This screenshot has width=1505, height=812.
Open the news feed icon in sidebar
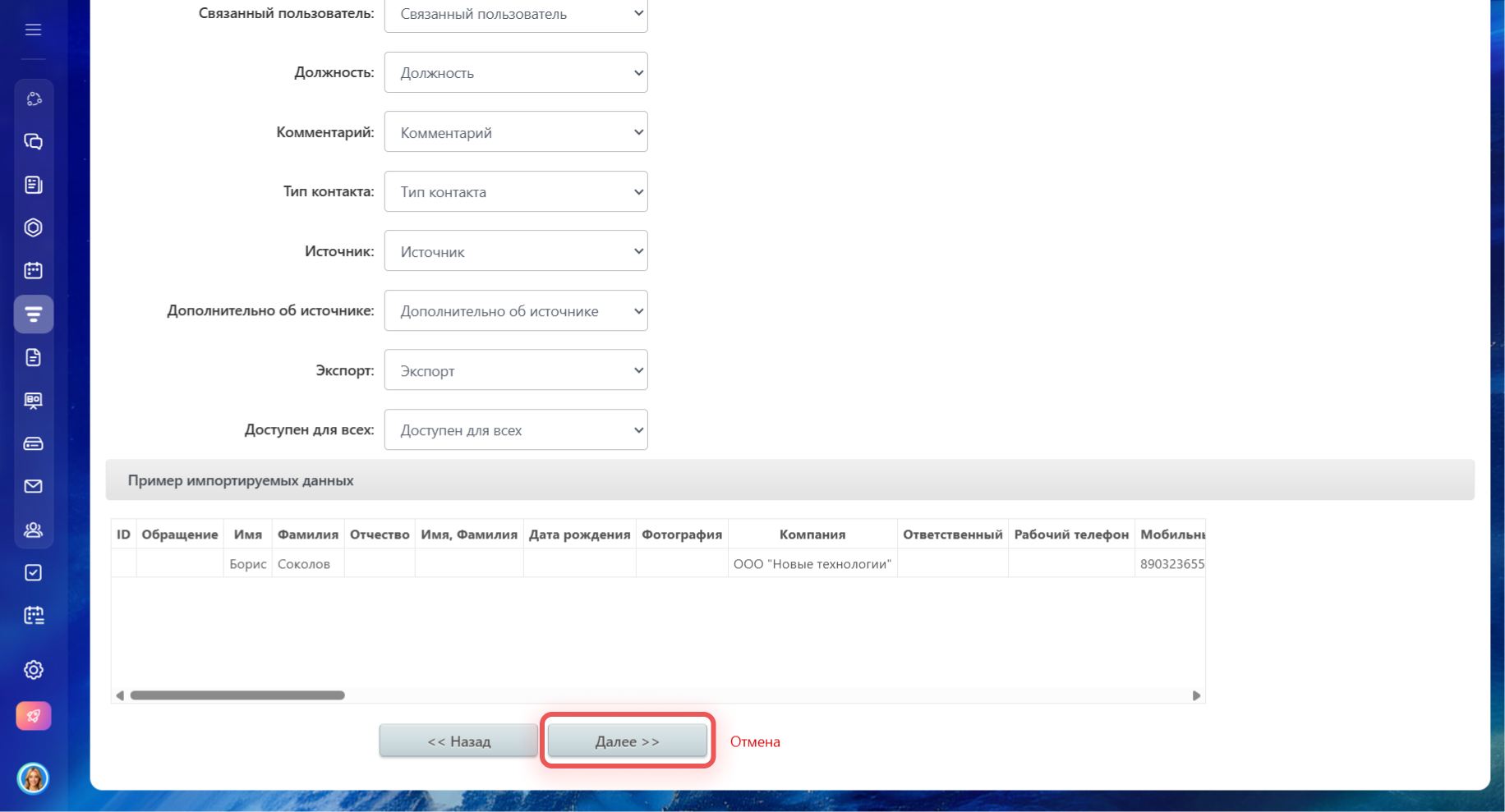click(x=33, y=185)
